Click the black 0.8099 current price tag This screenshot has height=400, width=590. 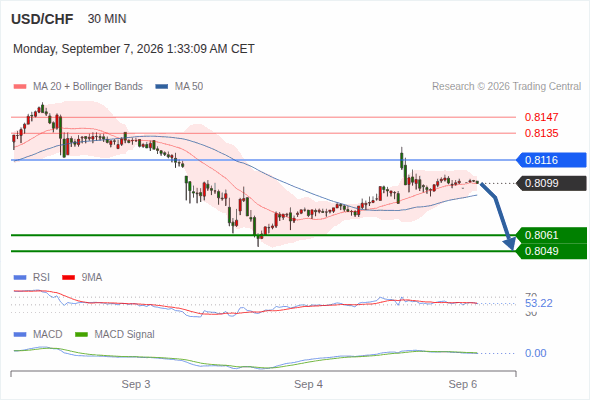coord(551,183)
